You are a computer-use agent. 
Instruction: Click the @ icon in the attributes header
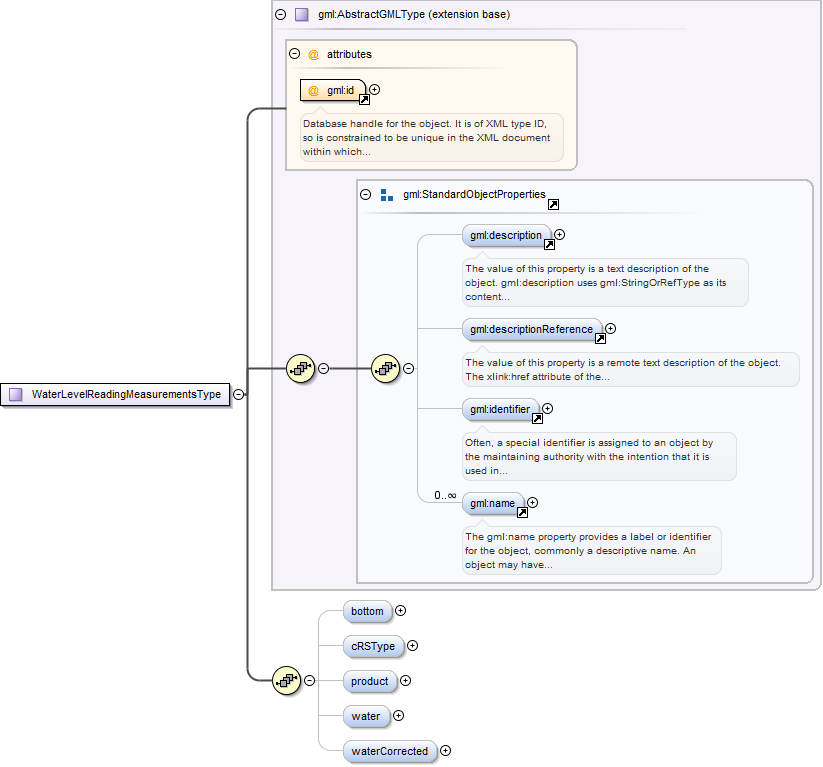click(x=311, y=54)
